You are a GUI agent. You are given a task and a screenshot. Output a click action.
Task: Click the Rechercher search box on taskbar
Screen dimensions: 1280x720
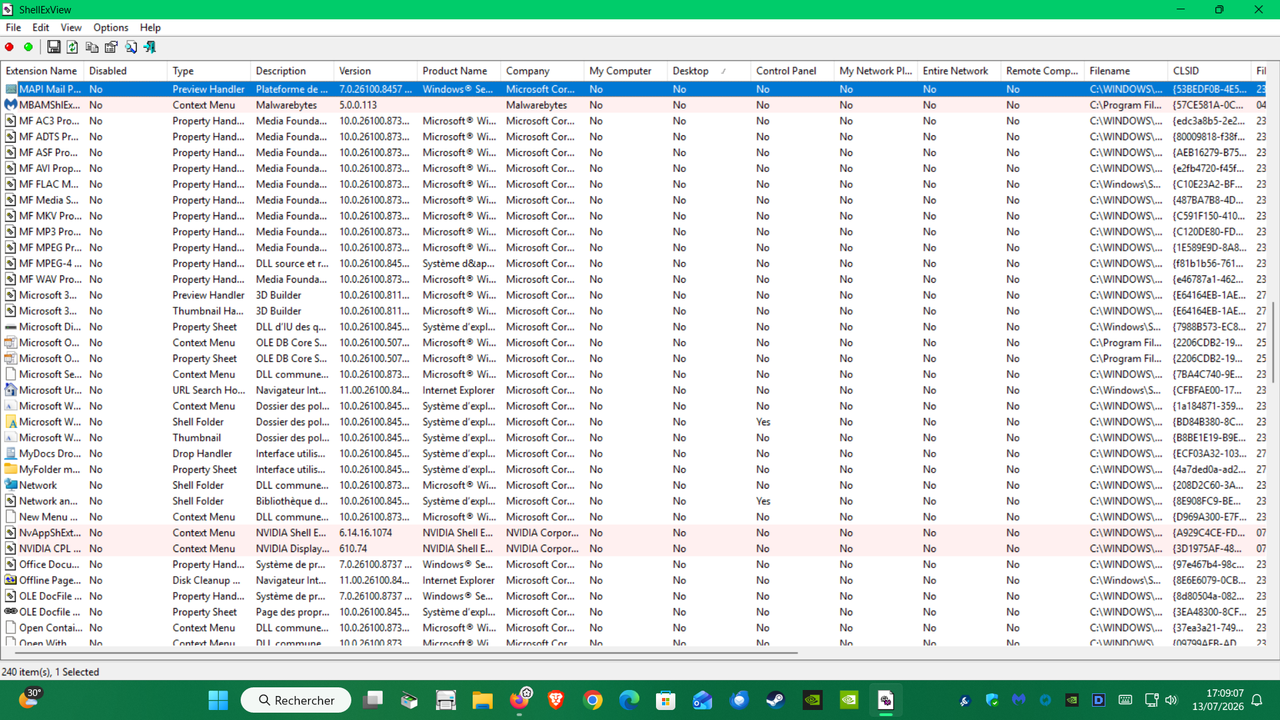[296, 700]
